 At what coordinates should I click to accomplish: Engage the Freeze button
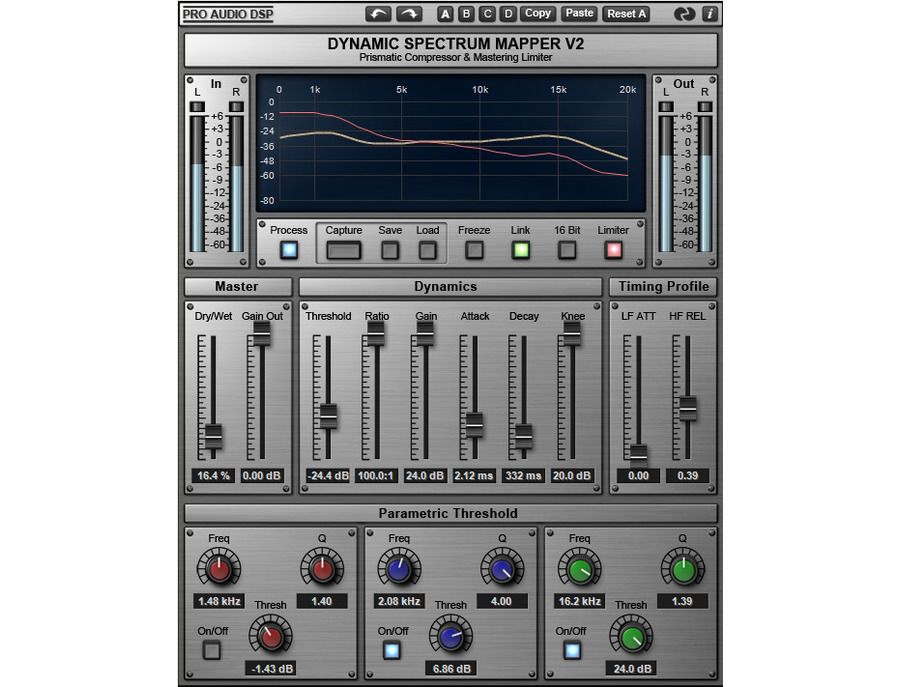(474, 248)
